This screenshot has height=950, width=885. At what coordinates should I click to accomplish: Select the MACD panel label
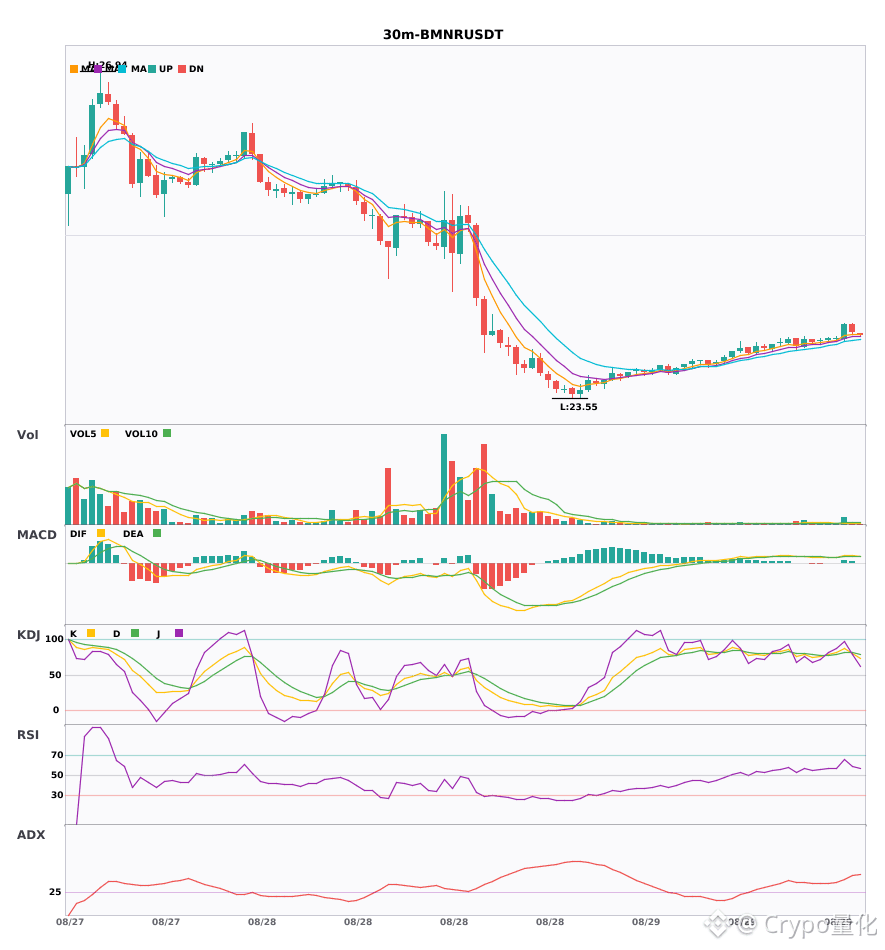[x=36, y=535]
